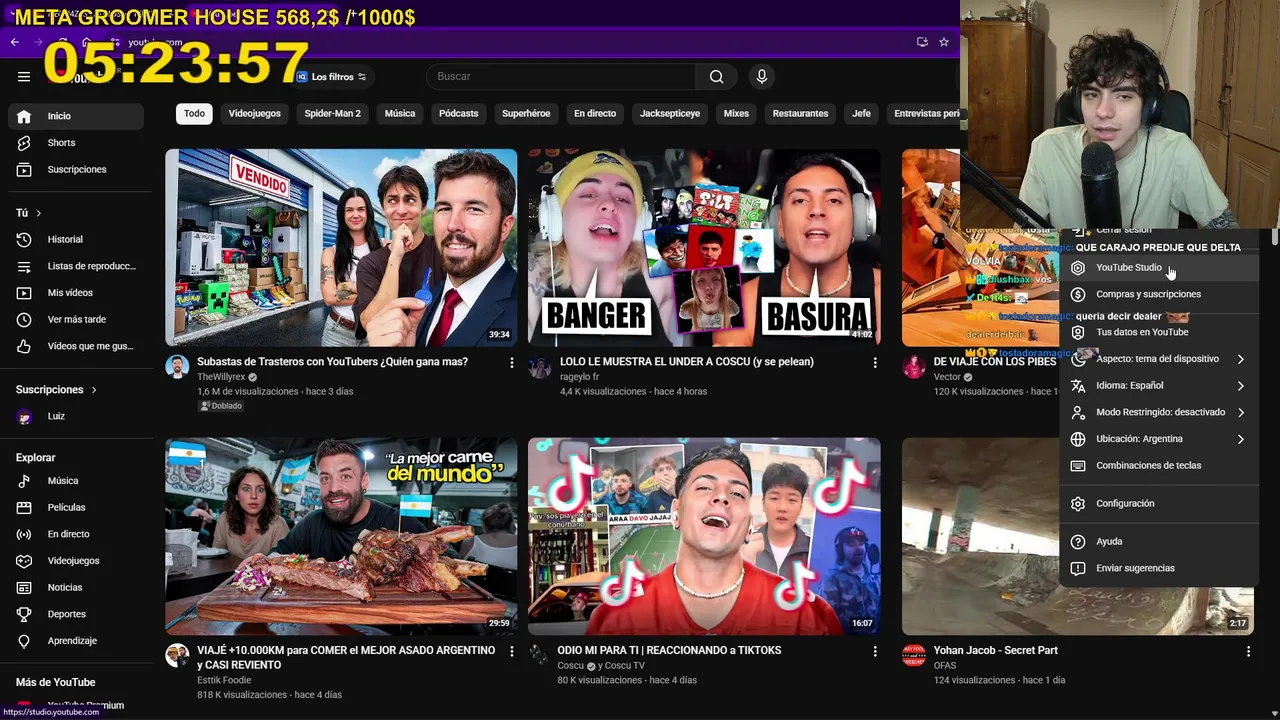This screenshot has height=720, width=1280.
Task: Click the search magnifier button
Action: (716, 76)
